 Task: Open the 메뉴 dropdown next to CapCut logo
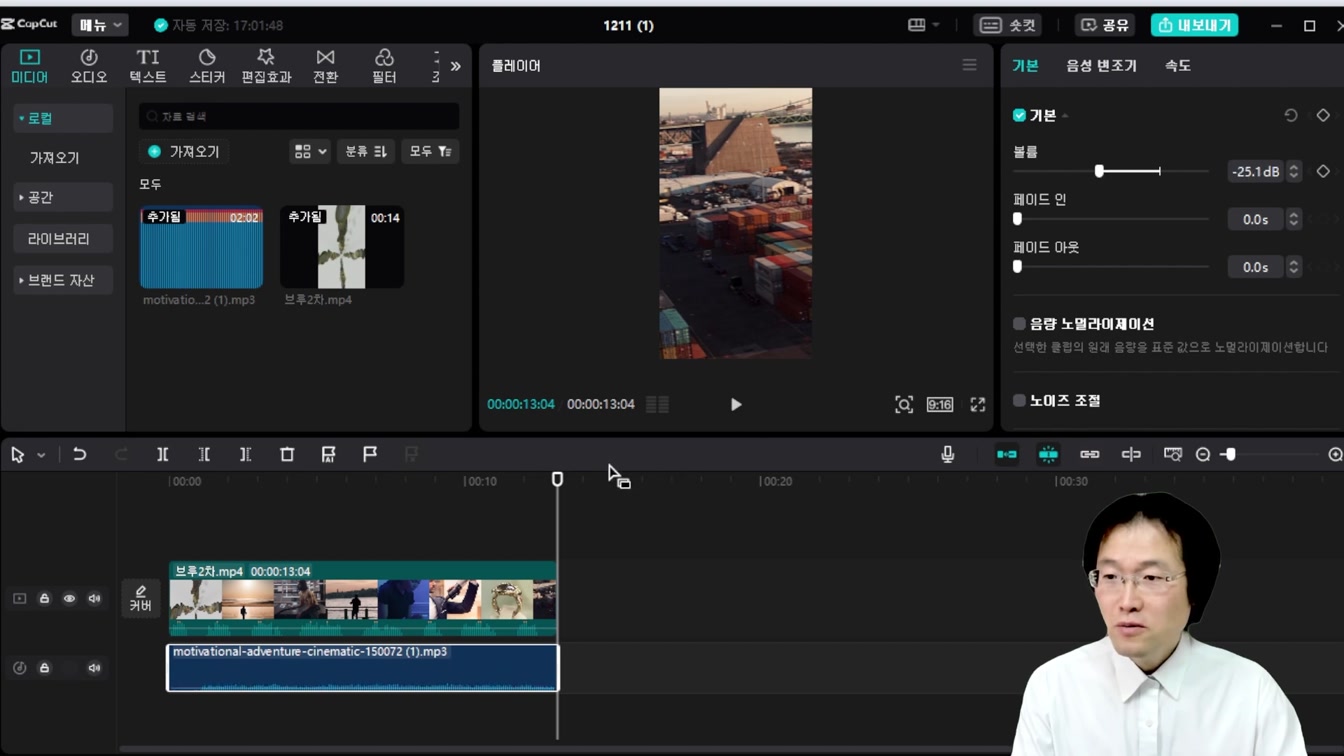pyautogui.click(x=100, y=25)
